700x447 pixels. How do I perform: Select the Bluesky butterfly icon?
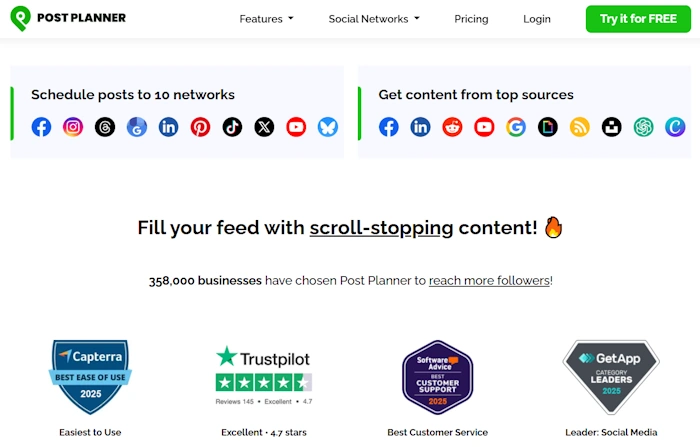328,127
